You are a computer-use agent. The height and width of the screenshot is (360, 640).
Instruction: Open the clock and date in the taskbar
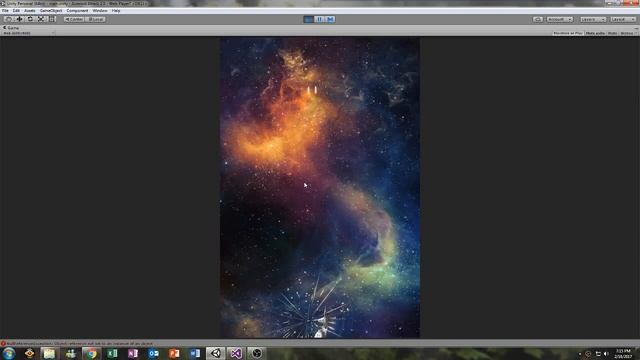tap(623, 353)
